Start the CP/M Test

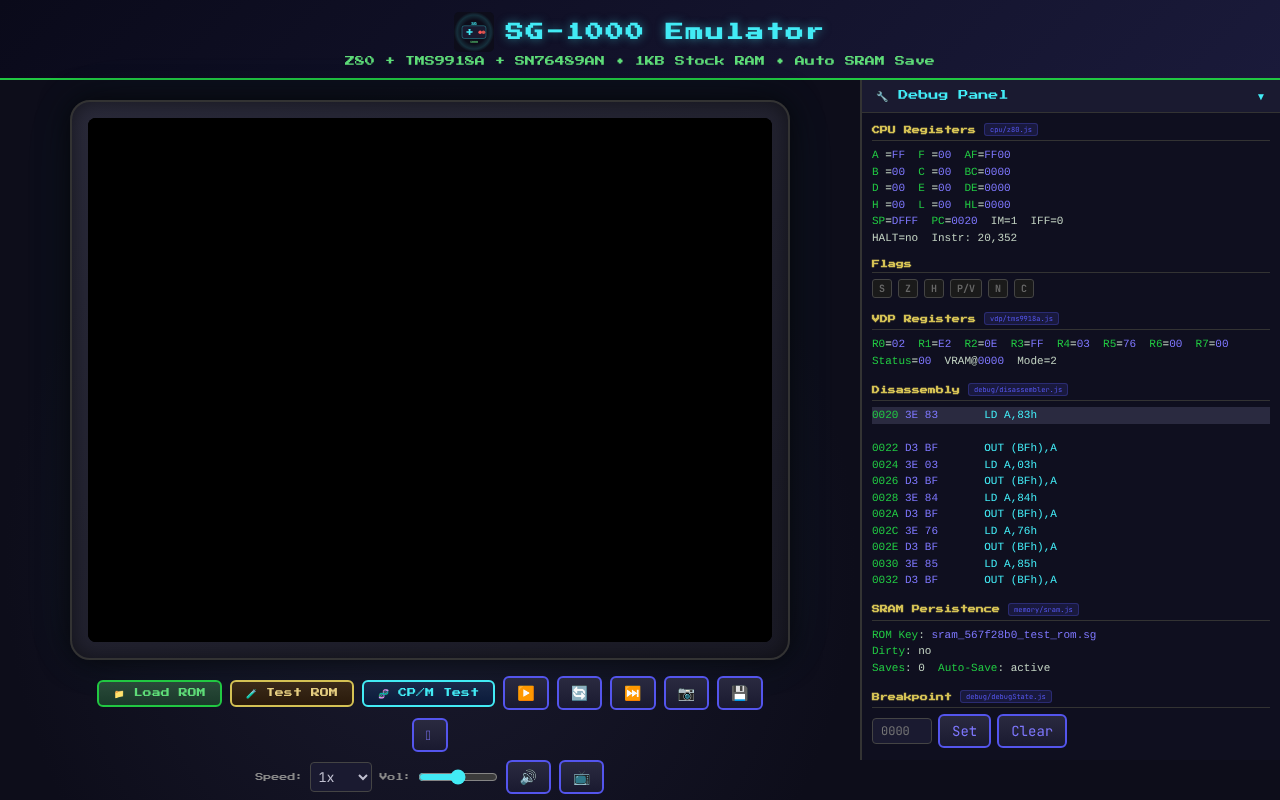[x=428, y=693]
